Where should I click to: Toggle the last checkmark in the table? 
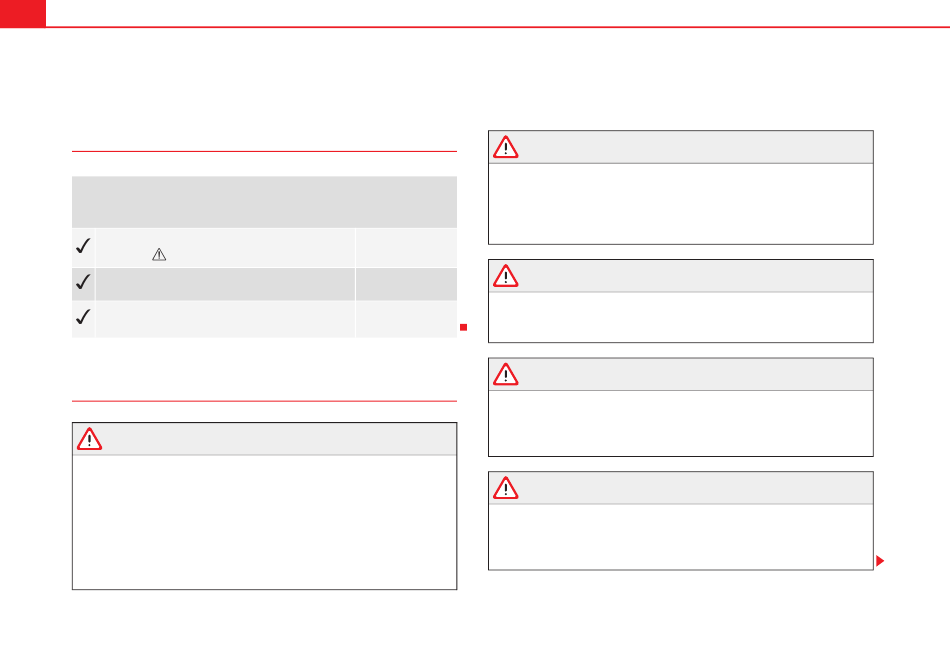point(84,318)
